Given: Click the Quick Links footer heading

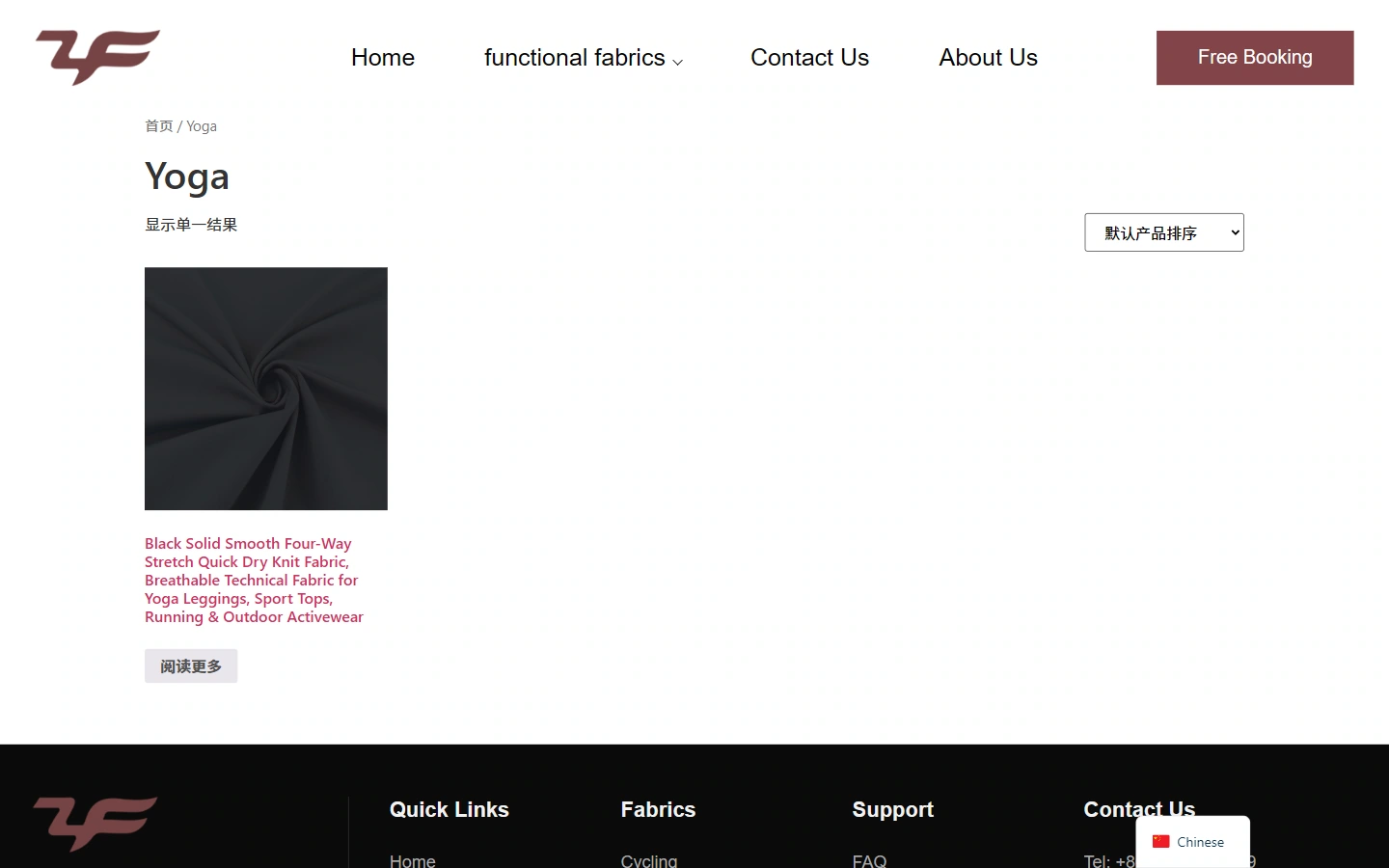Looking at the screenshot, I should [x=449, y=810].
